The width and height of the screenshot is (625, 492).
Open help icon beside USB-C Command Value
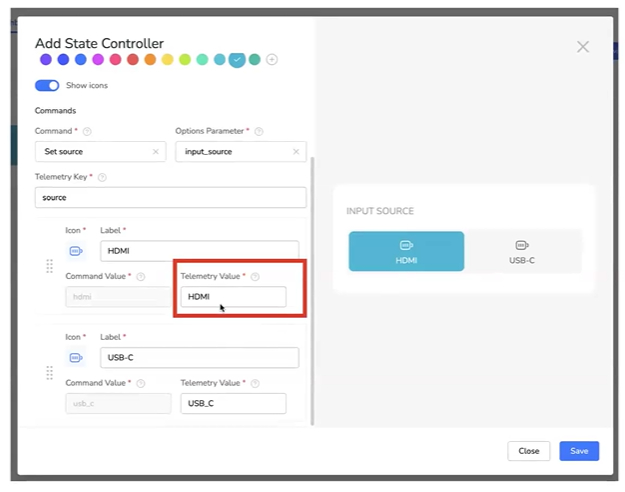pos(141,384)
